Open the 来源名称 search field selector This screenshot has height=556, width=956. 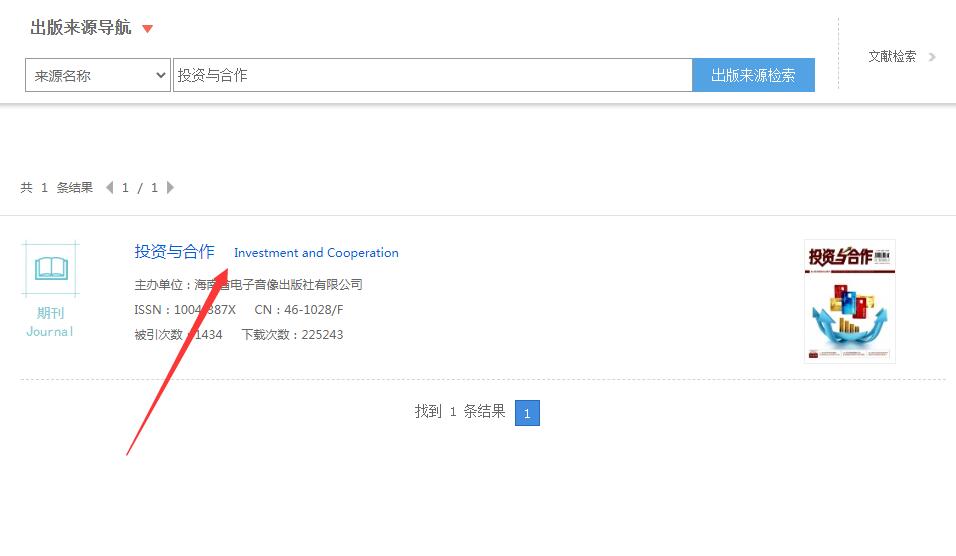[98, 75]
